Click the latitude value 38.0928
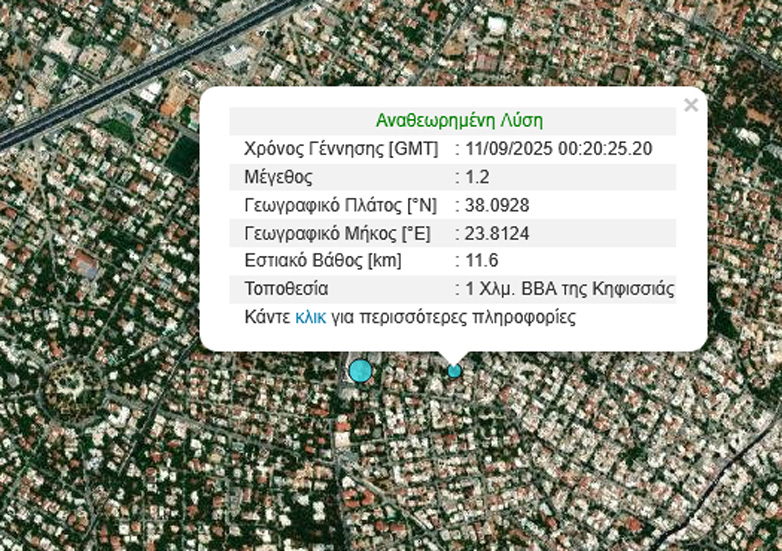 (496, 205)
